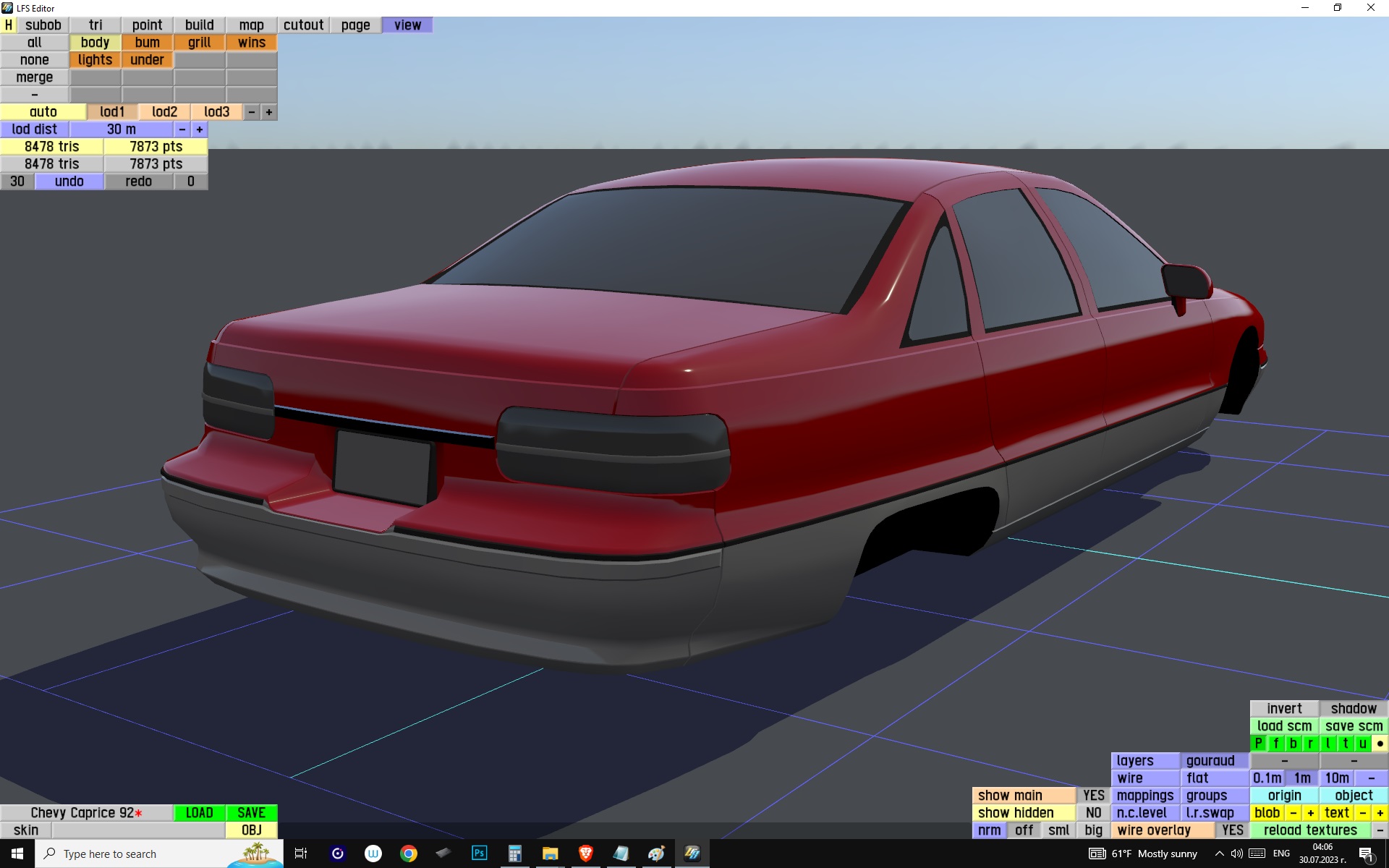
Task: Click the Notepad taskbar icon
Action: (621, 854)
